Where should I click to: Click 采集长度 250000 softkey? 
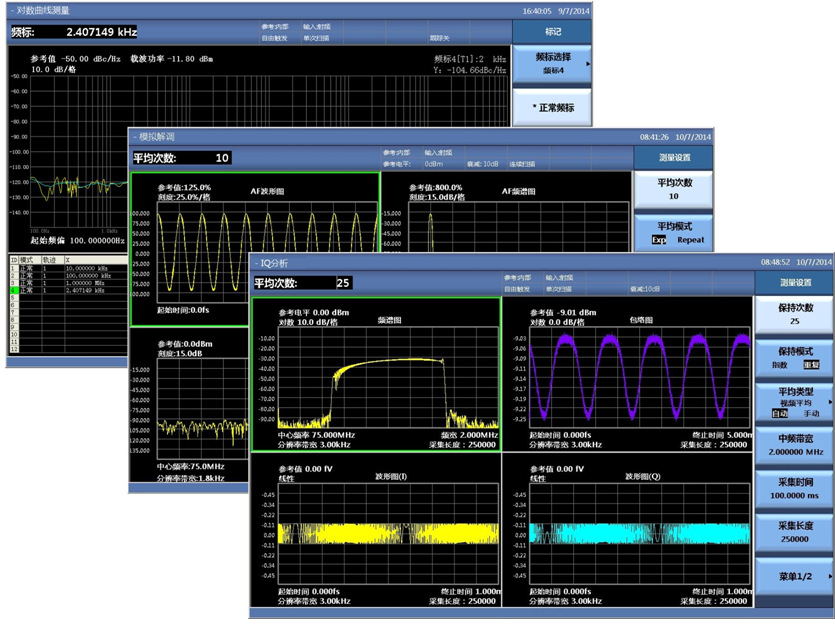point(795,532)
